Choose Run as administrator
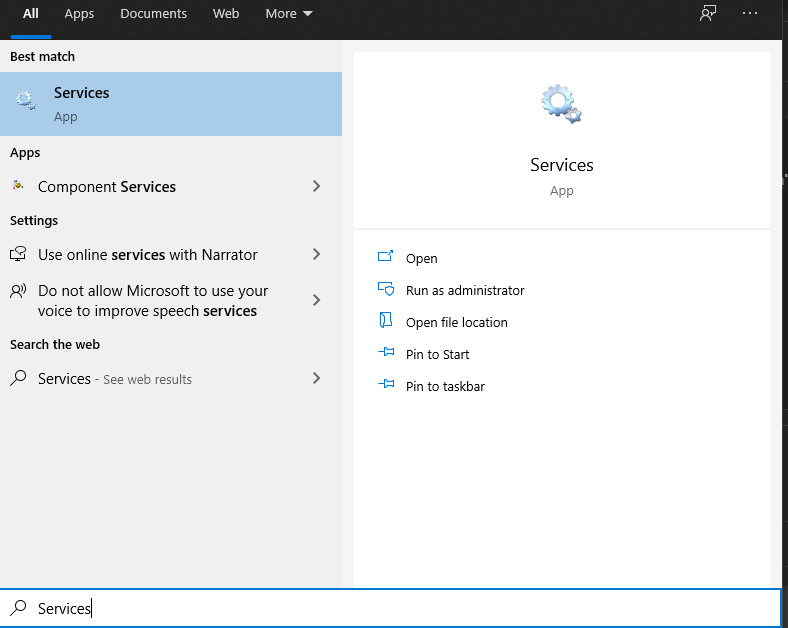 coord(464,290)
